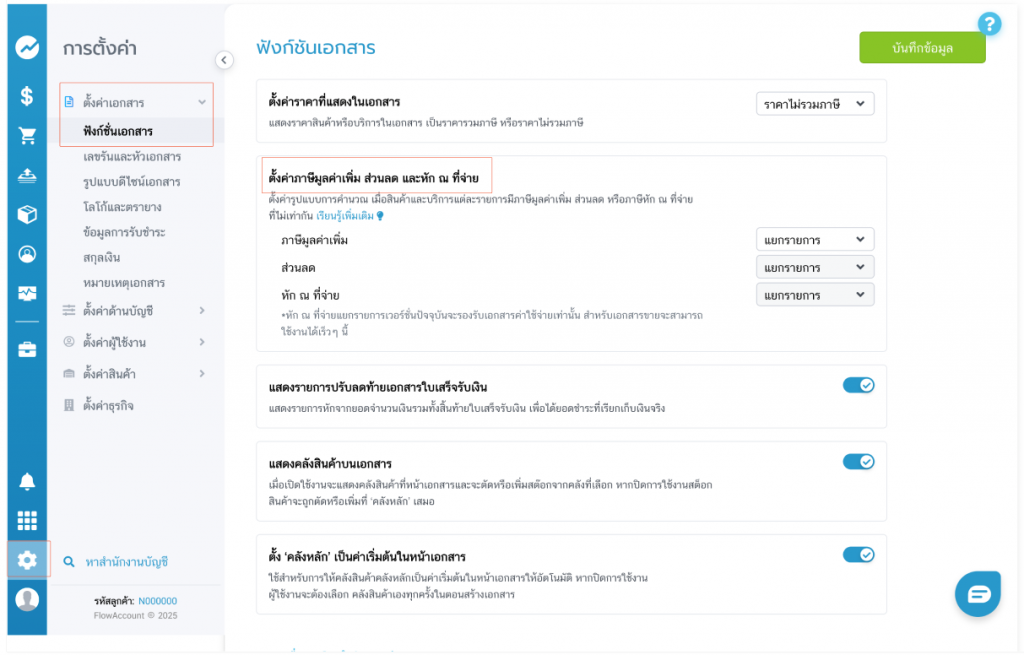This screenshot has width=1024, height=655.
Task: Open the notifications bell icon
Action: 27,482
